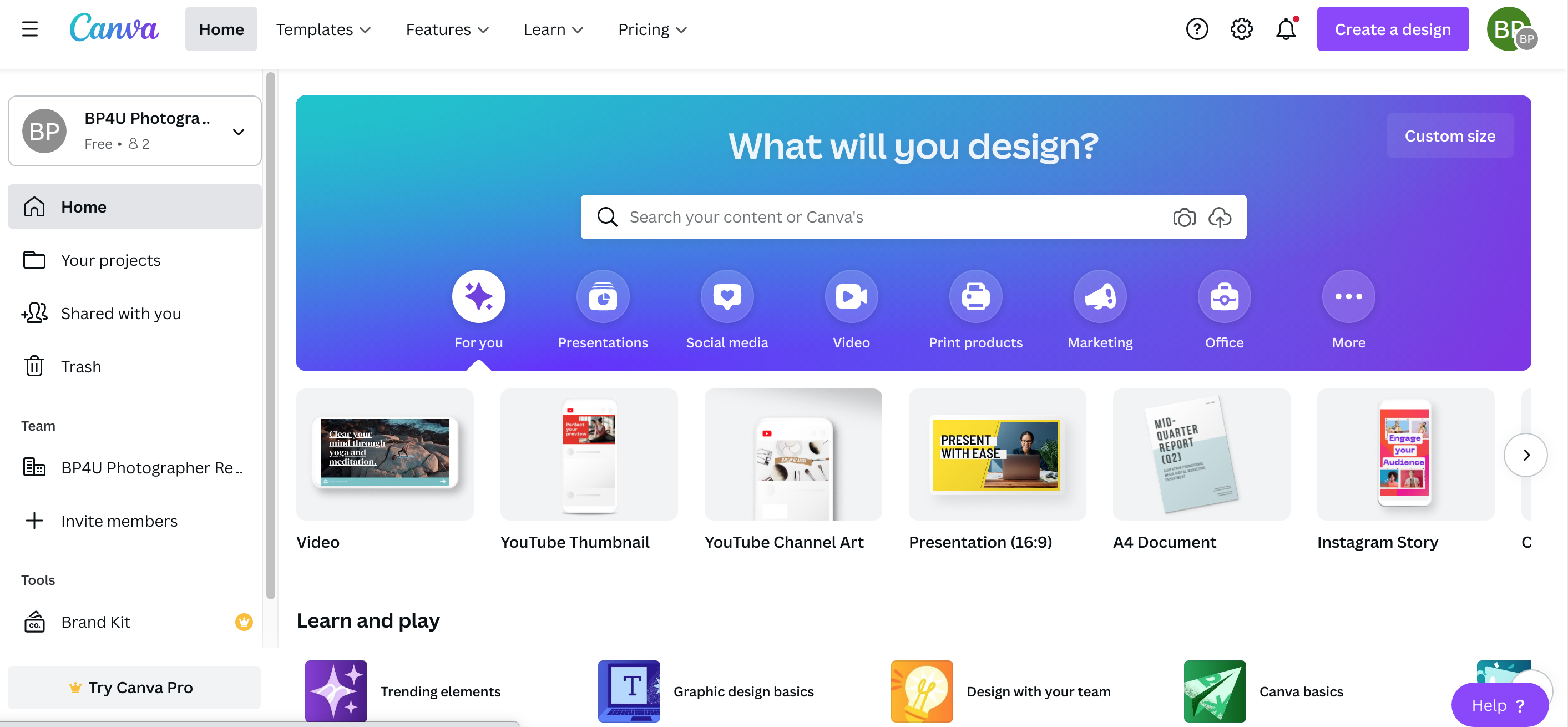Open Design with your team lightbulb icon

click(922, 691)
